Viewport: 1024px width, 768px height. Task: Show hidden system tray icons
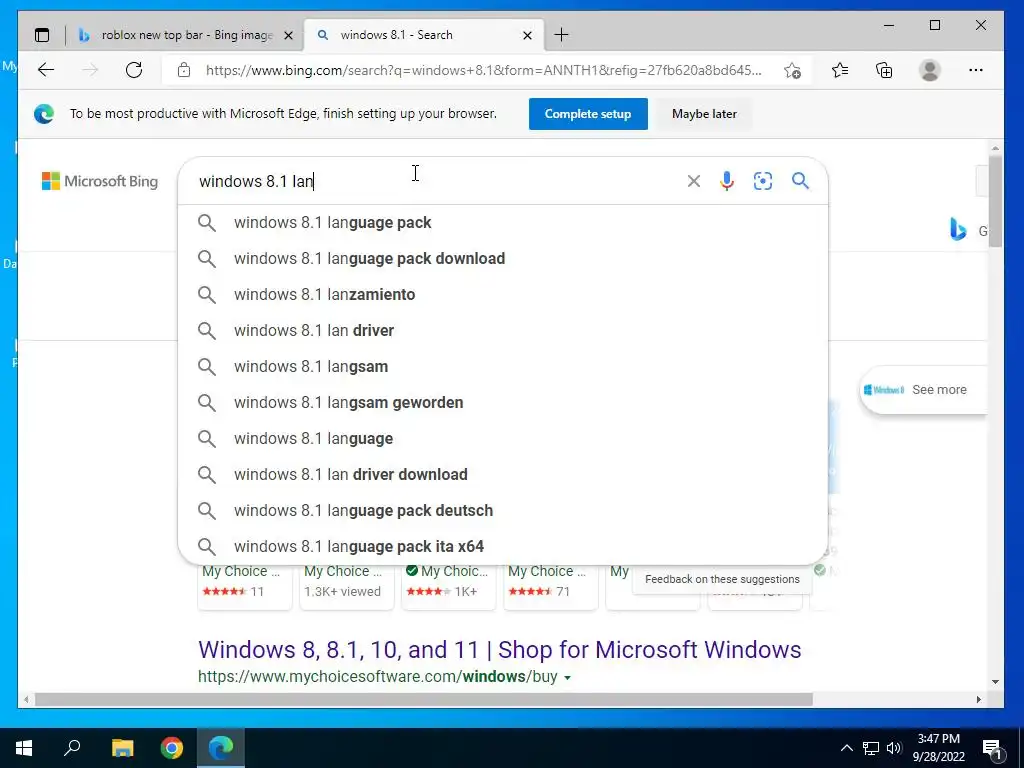[846, 748]
